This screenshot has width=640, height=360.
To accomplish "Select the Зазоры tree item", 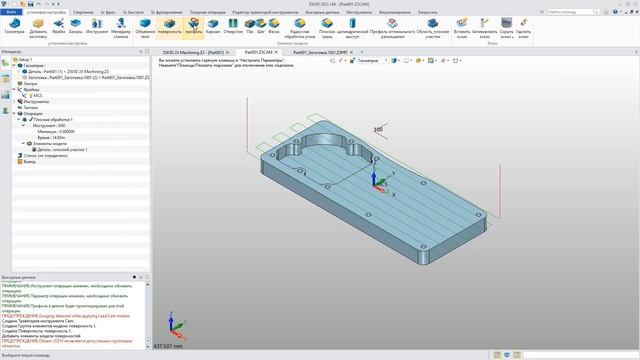I will (x=30, y=83).
